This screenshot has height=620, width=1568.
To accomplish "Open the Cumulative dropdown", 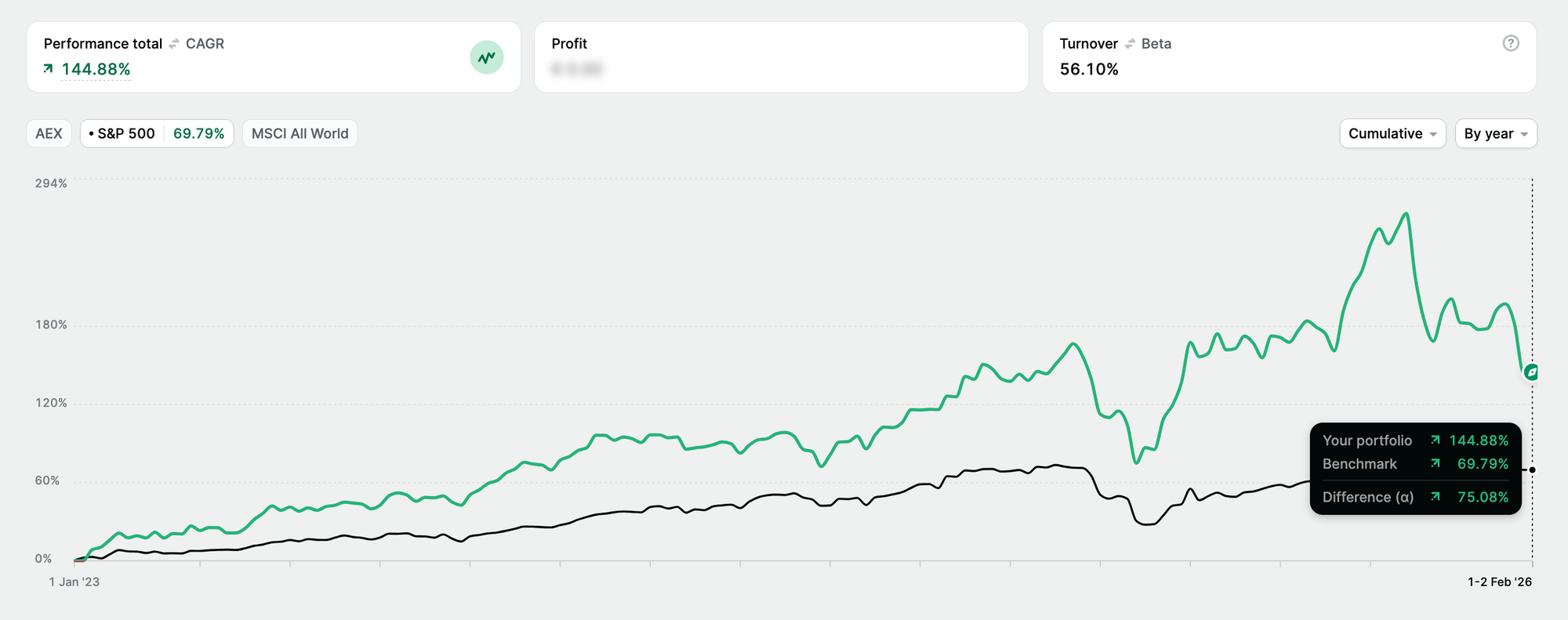I will point(1392,133).
